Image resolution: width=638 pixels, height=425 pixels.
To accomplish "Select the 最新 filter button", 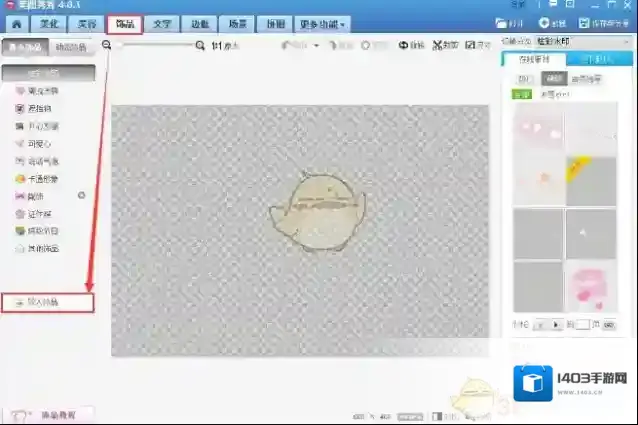I will [554, 78].
